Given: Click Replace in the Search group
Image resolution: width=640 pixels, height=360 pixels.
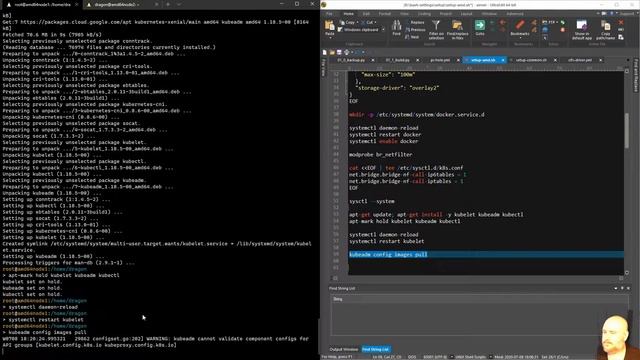Looking at the screenshot, I should click(x=415, y=23).
